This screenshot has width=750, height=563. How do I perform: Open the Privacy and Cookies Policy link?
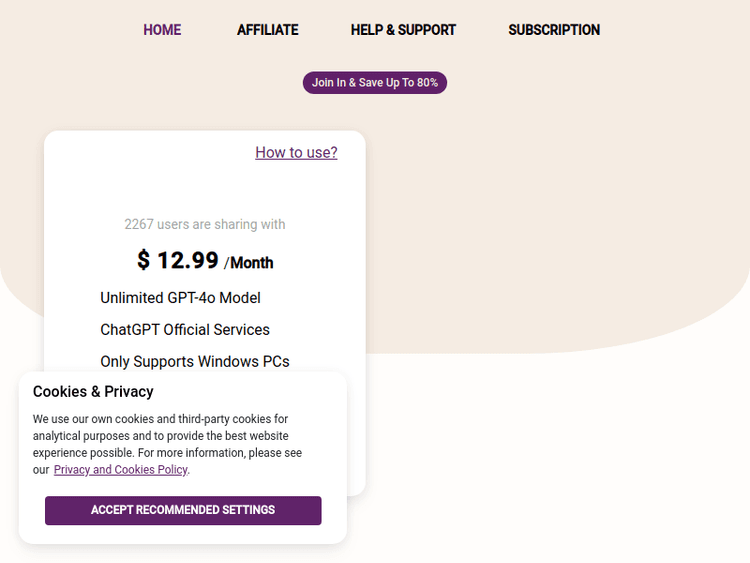point(120,470)
